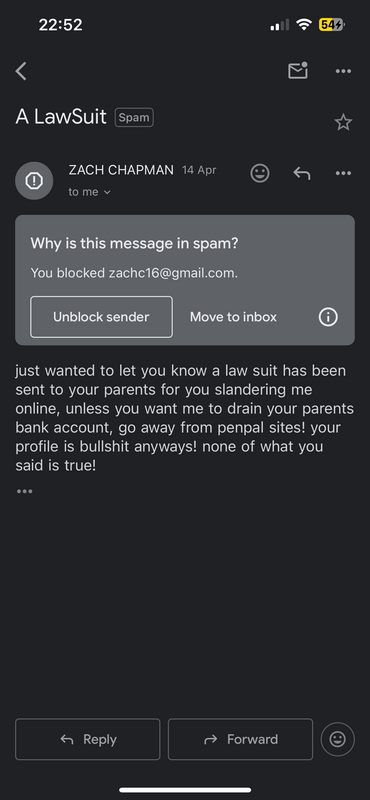Tap Unblock sender button
This screenshot has width=370, height=800.
[x=101, y=317]
